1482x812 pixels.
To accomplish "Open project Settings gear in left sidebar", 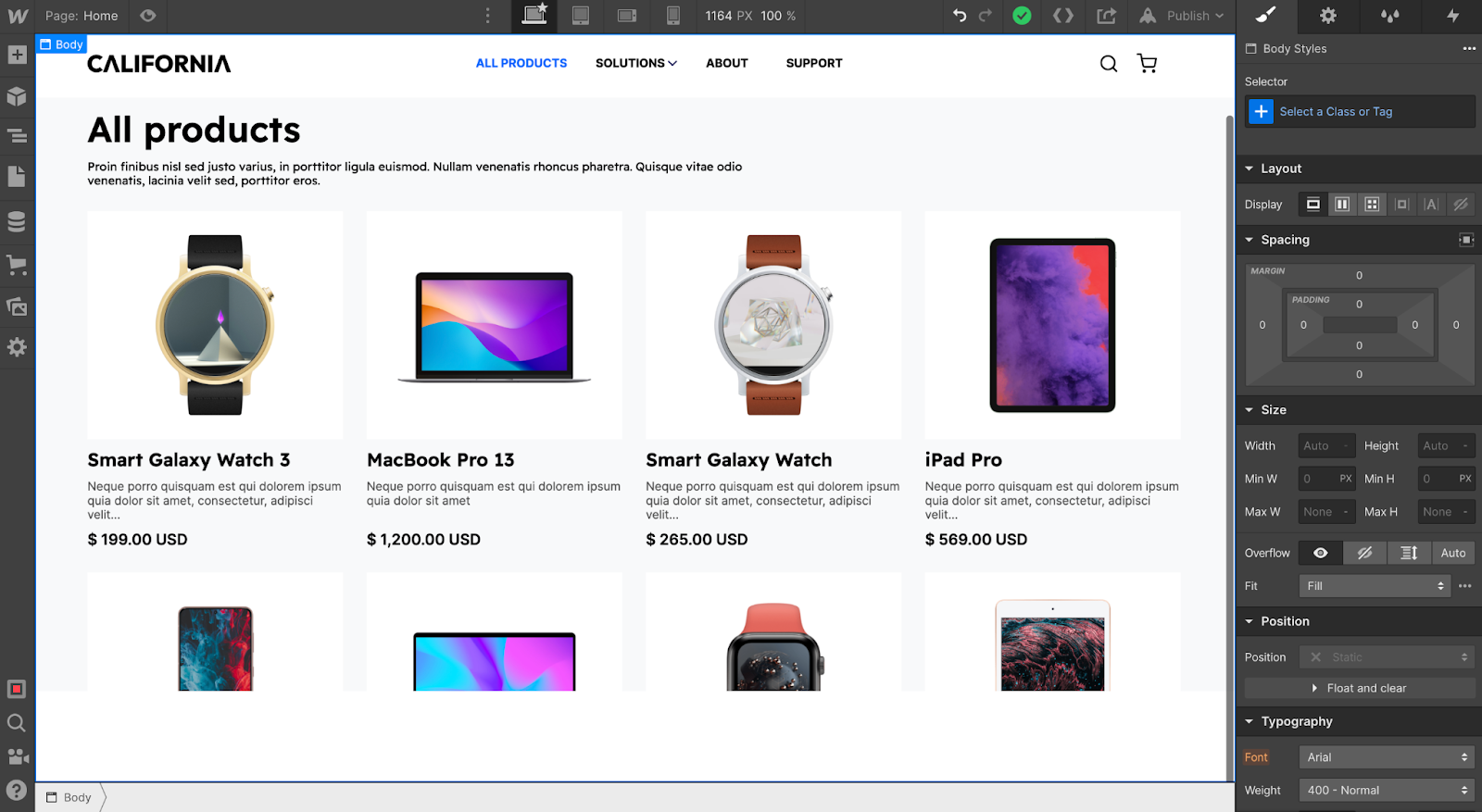I will coord(17,347).
